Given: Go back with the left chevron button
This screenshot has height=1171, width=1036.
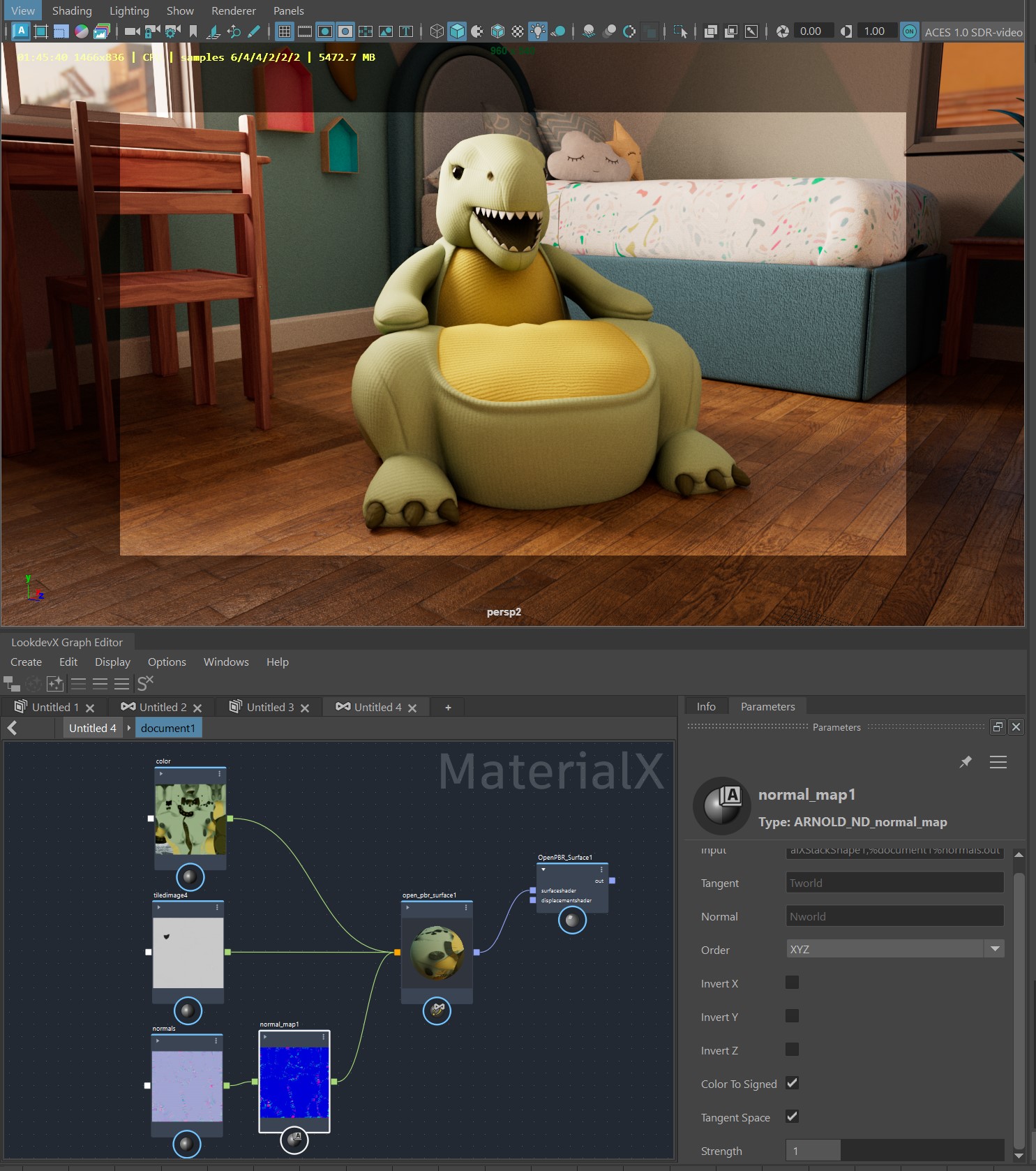Looking at the screenshot, I should pos(12,728).
